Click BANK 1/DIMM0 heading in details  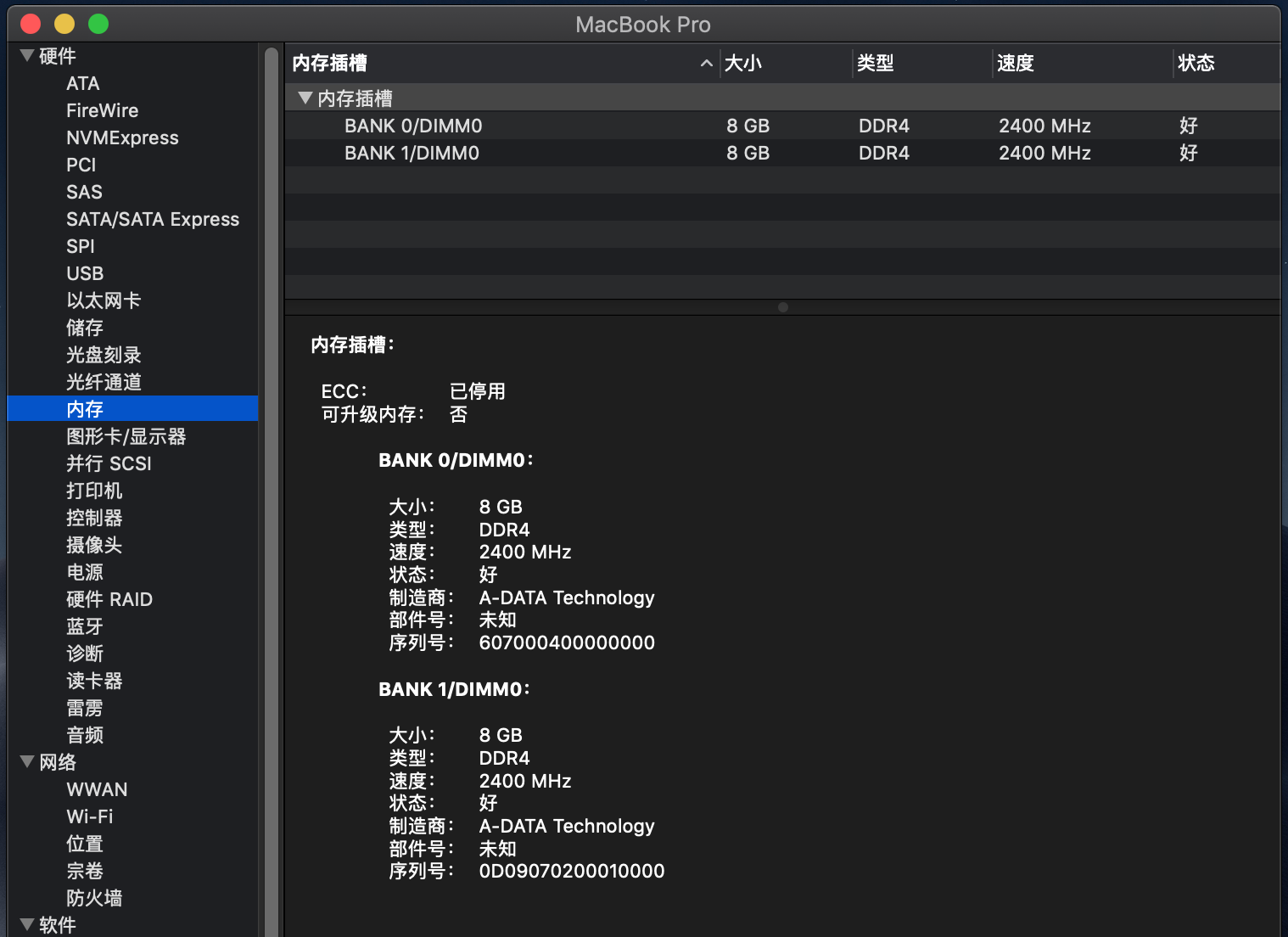pos(454,689)
